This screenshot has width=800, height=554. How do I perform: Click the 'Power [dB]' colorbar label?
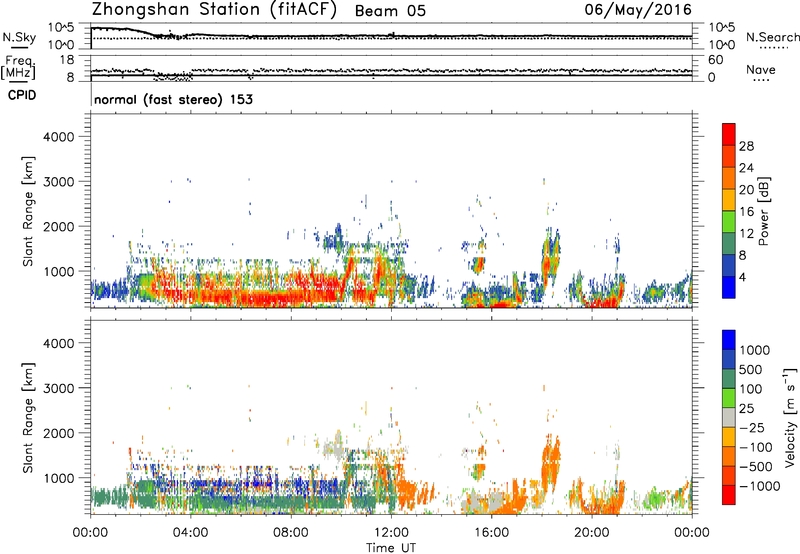763,211
